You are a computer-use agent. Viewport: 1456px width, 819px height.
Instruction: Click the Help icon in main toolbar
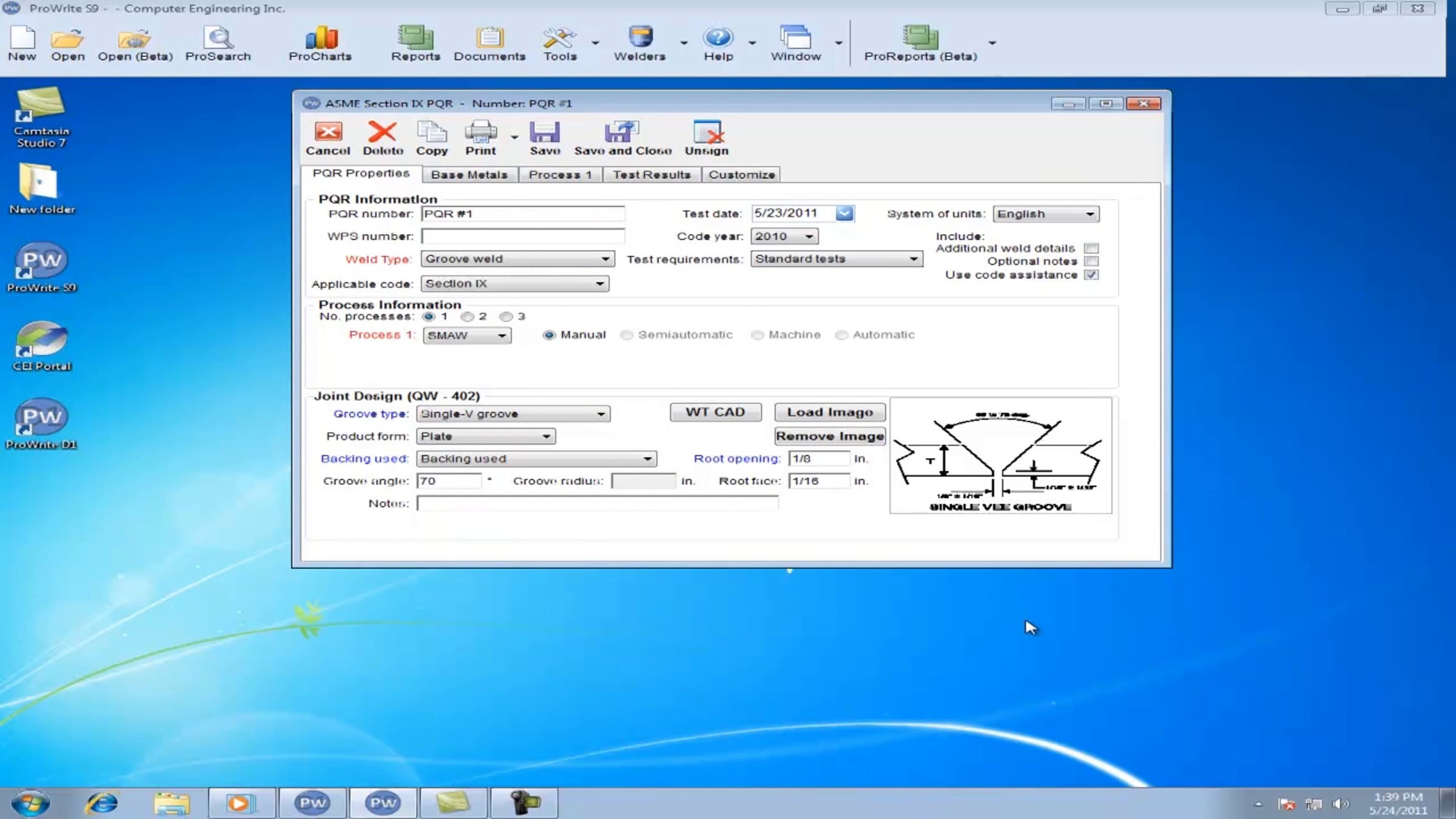(x=718, y=44)
